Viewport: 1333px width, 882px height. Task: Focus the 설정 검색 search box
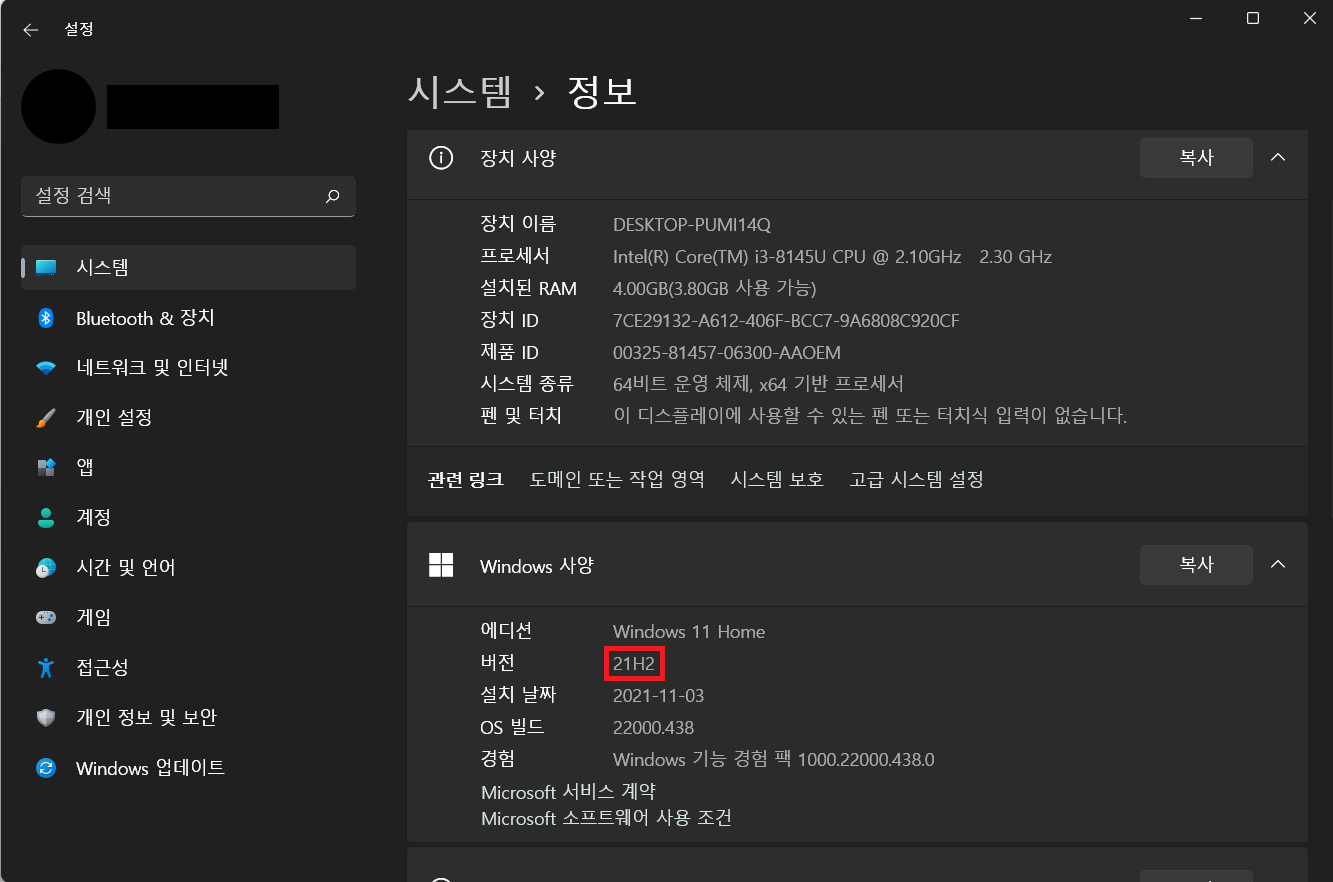click(x=188, y=196)
